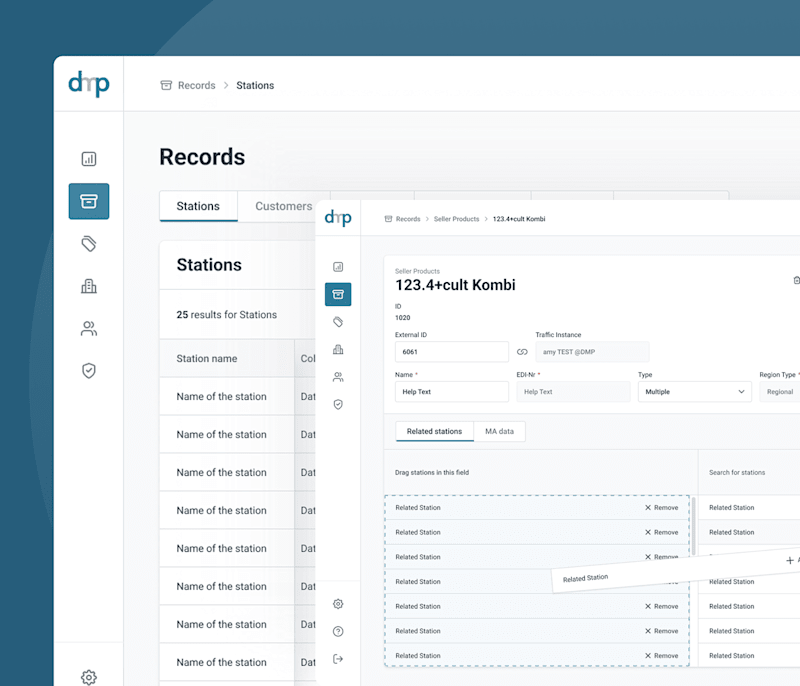
Task: Go to Records breadcrumb in front window
Action: point(408,219)
